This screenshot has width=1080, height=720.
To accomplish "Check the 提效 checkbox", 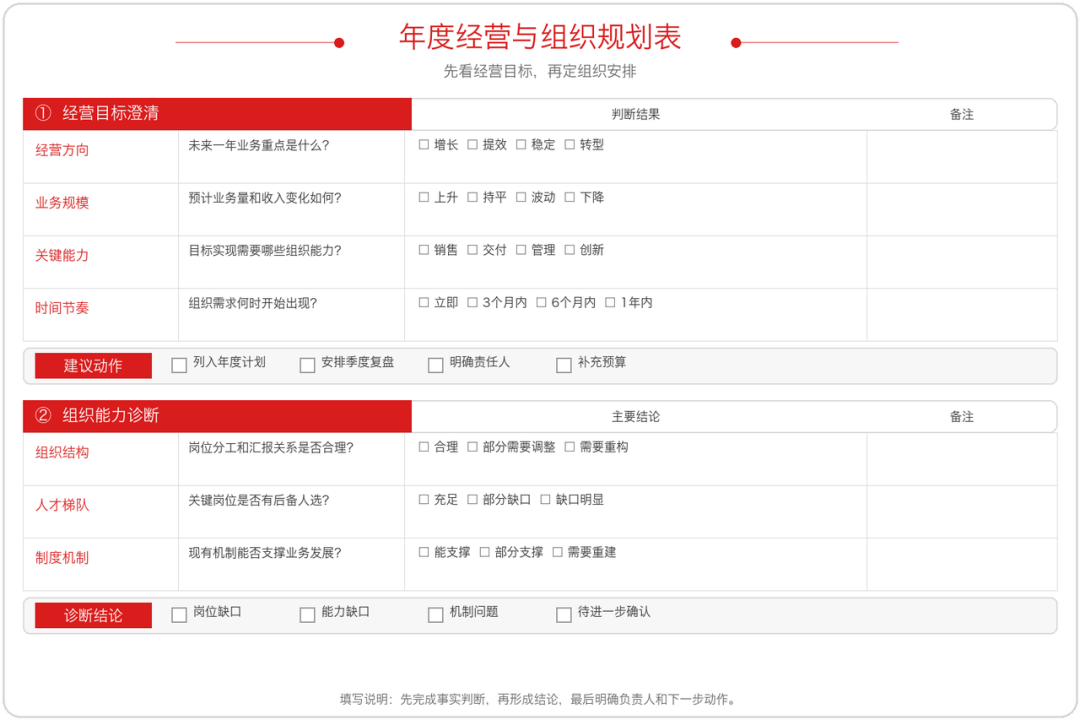I will pyautogui.click(x=472, y=145).
